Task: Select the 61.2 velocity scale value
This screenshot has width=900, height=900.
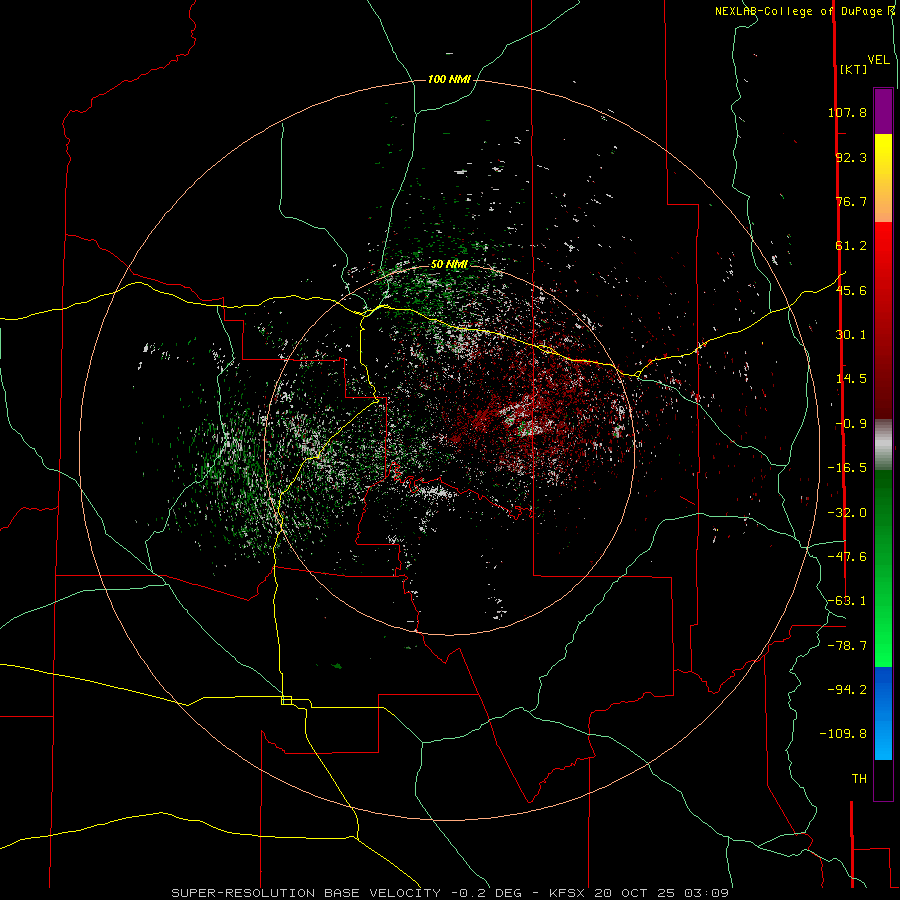Action: pos(851,246)
